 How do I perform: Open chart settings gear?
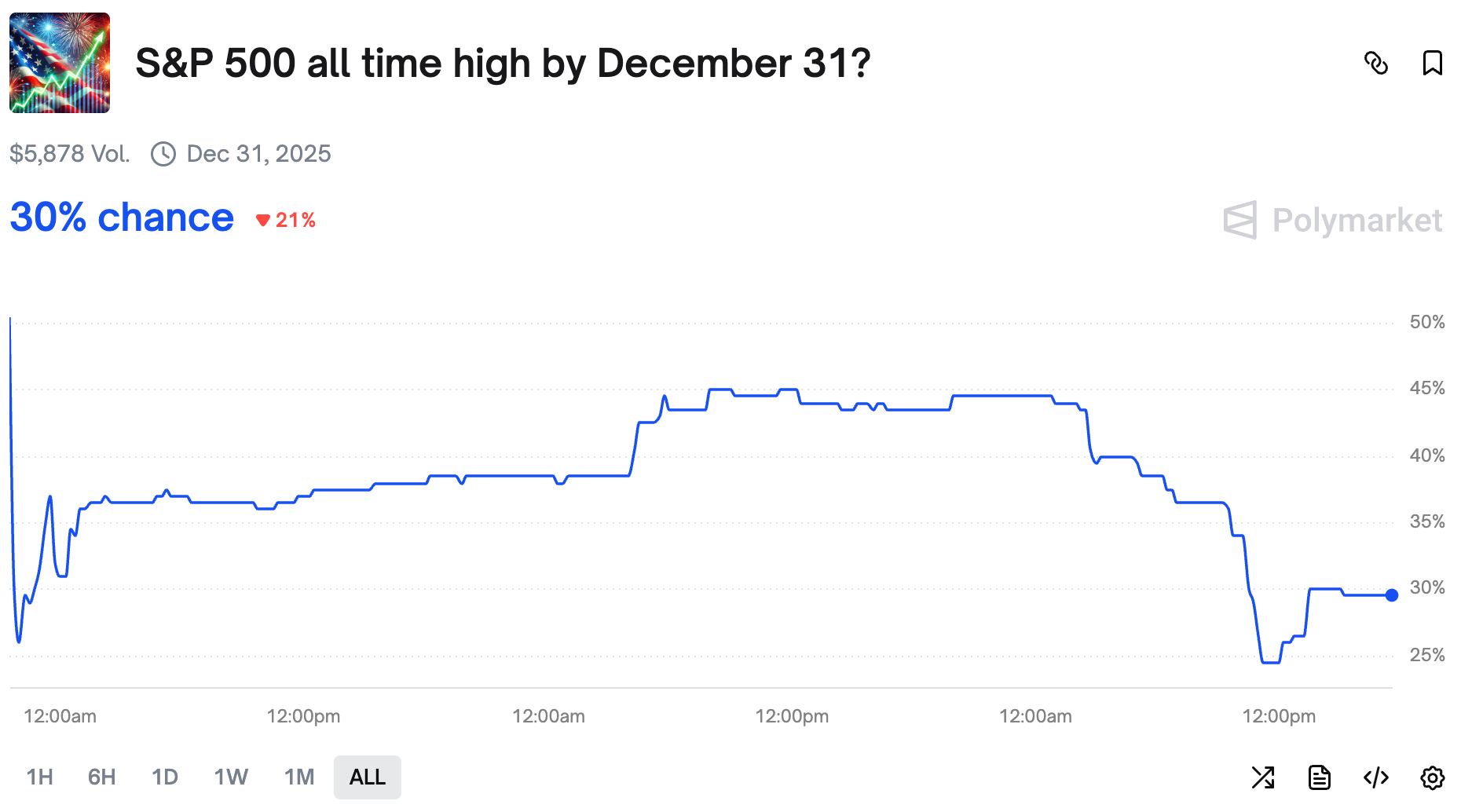[1432, 777]
